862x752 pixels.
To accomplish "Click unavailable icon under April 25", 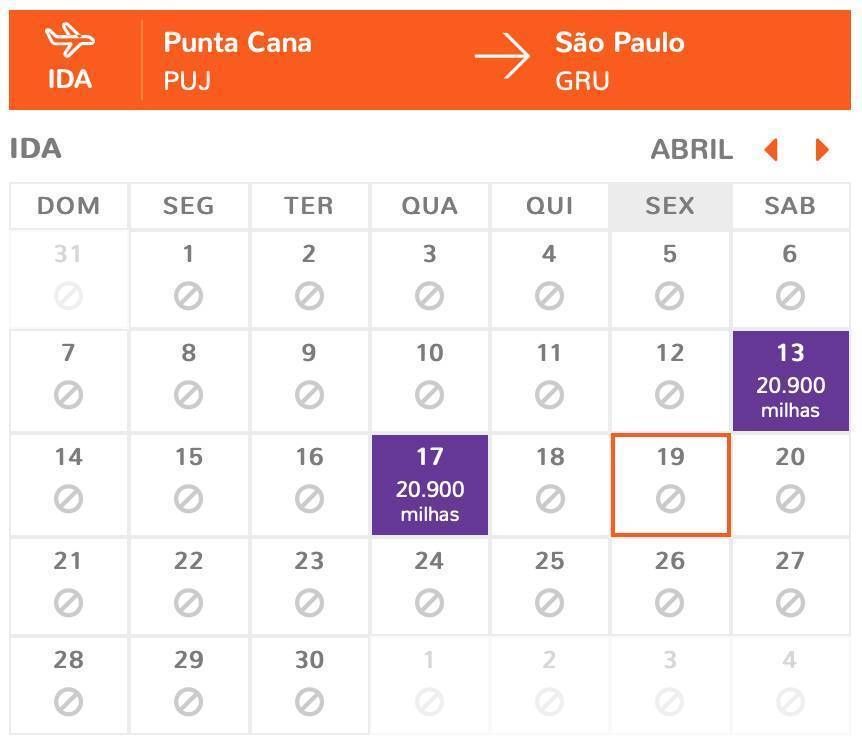I will (x=550, y=603).
